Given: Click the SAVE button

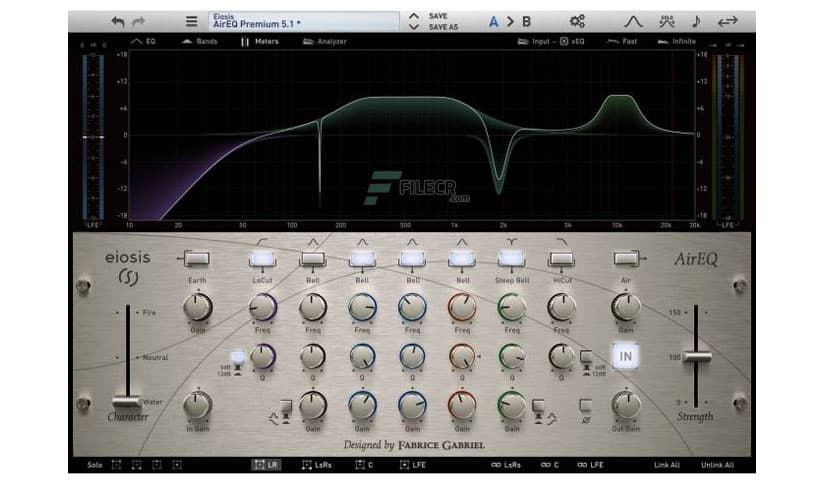Looking at the screenshot, I should (438, 16).
